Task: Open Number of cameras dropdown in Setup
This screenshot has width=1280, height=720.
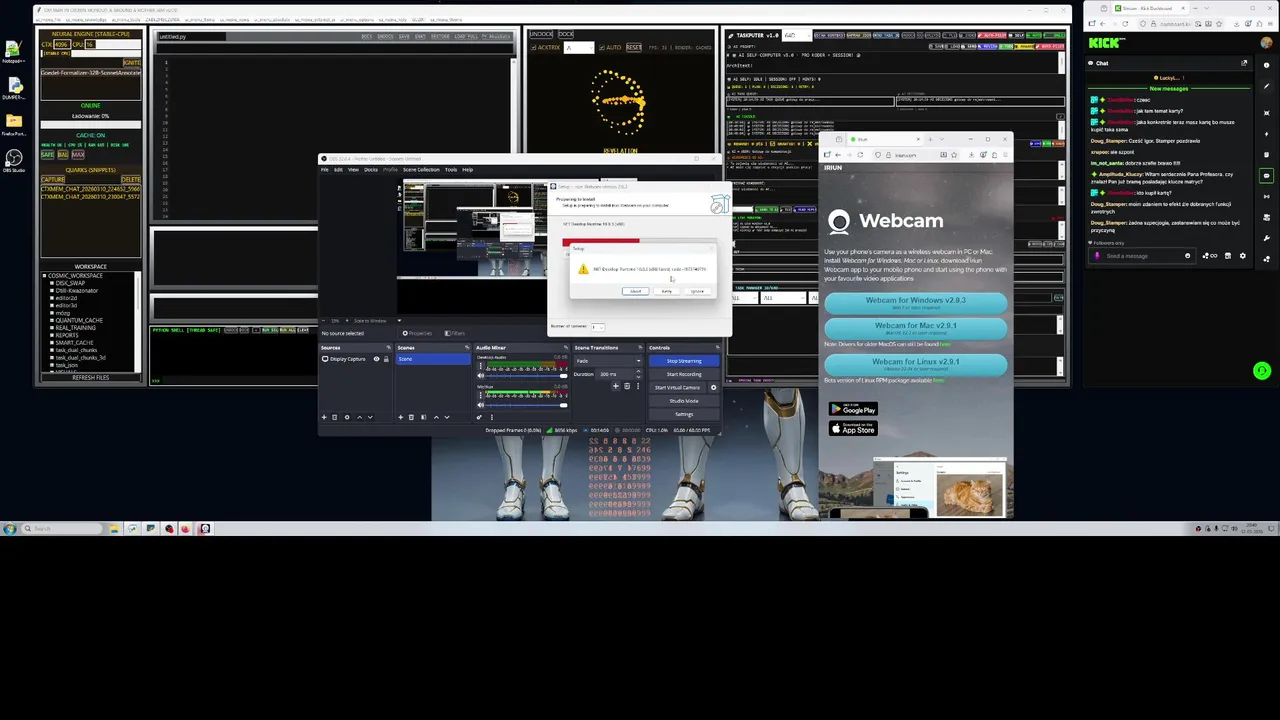Action: coord(598,327)
